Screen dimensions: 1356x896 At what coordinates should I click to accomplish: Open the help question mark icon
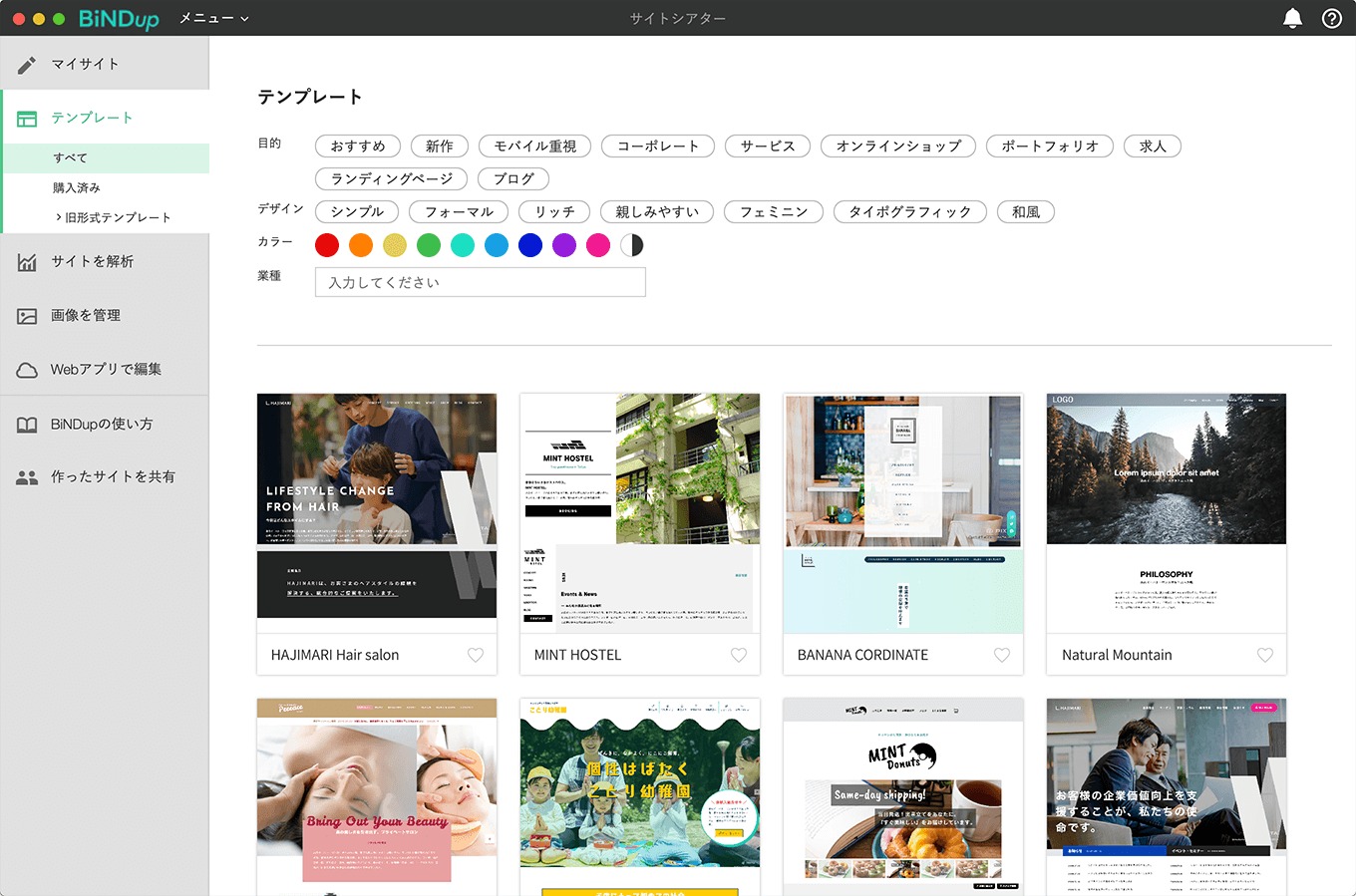point(1331,17)
